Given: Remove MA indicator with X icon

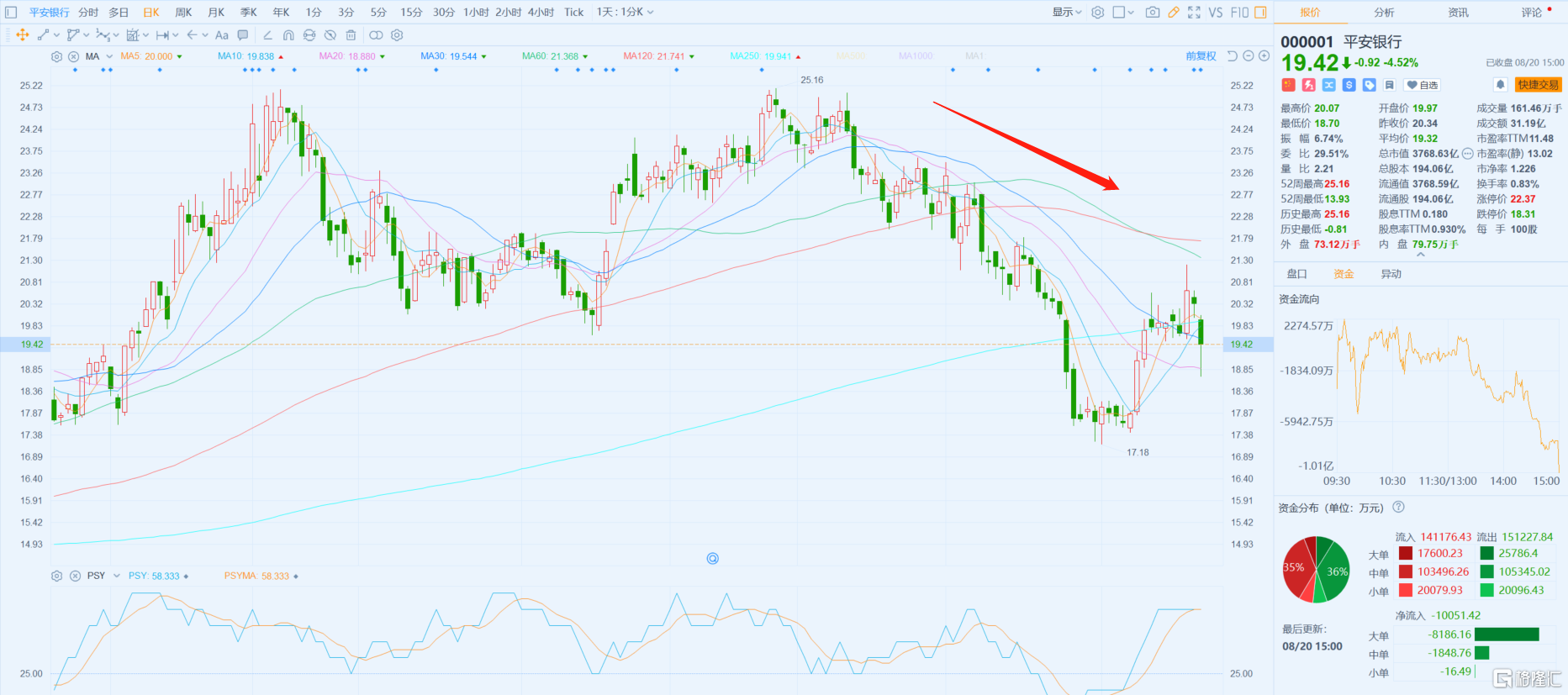Looking at the screenshot, I should point(73,56).
